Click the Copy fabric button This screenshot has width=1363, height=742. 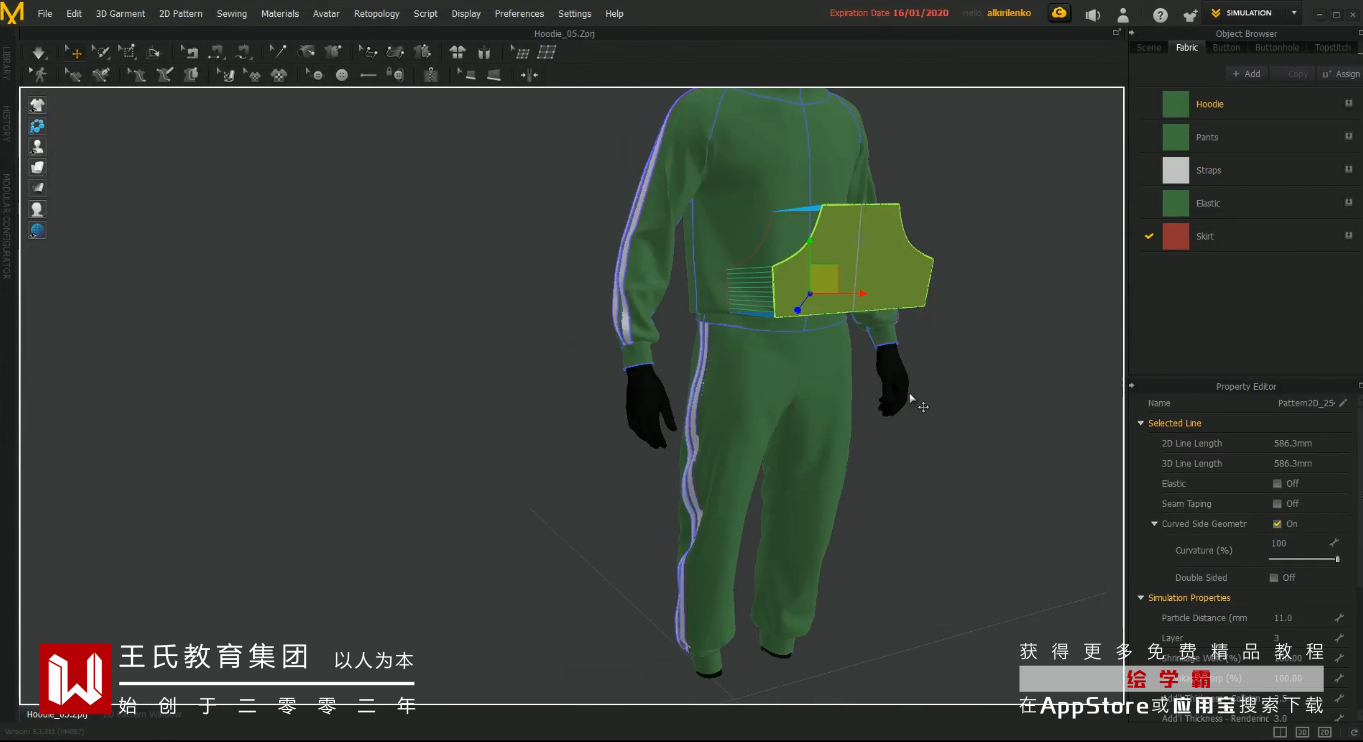point(1292,74)
